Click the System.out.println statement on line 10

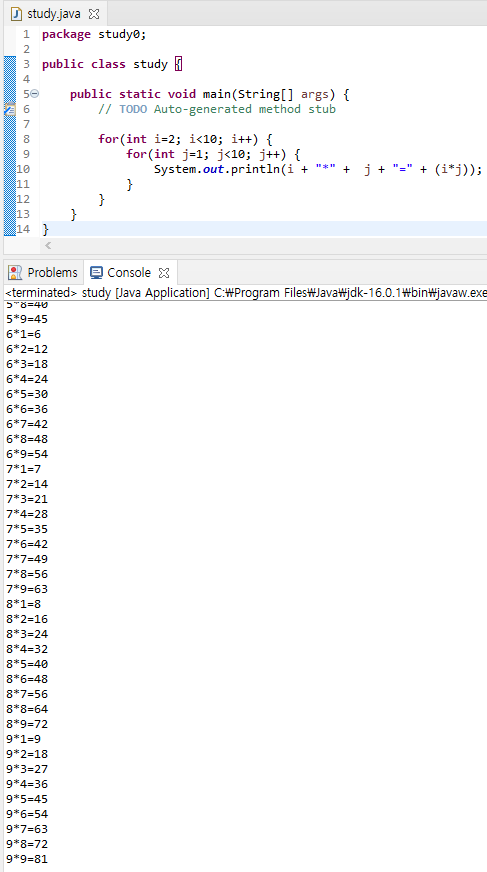click(x=318, y=169)
